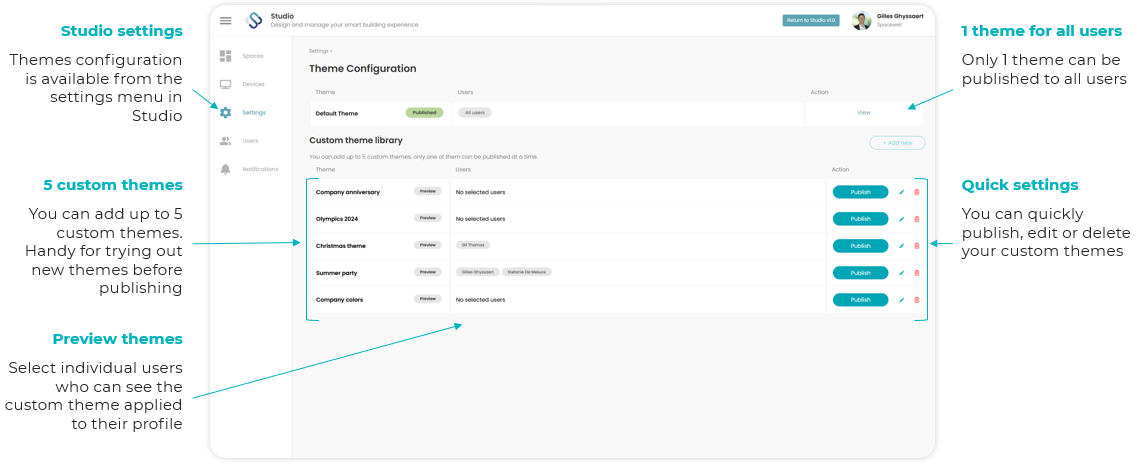Edit the Christmas theme pencil icon
Image resolution: width=1141 pixels, height=464 pixels.
(x=902, y=246)
